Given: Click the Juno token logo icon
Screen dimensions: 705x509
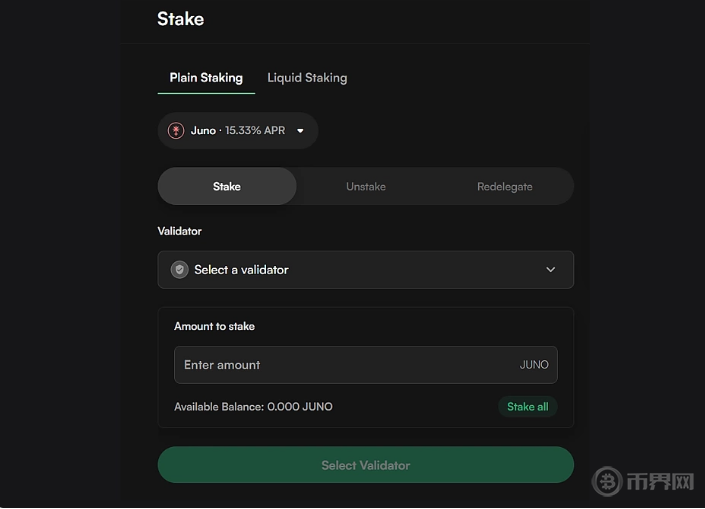Looking at the screenshot, I should (176, 131).
